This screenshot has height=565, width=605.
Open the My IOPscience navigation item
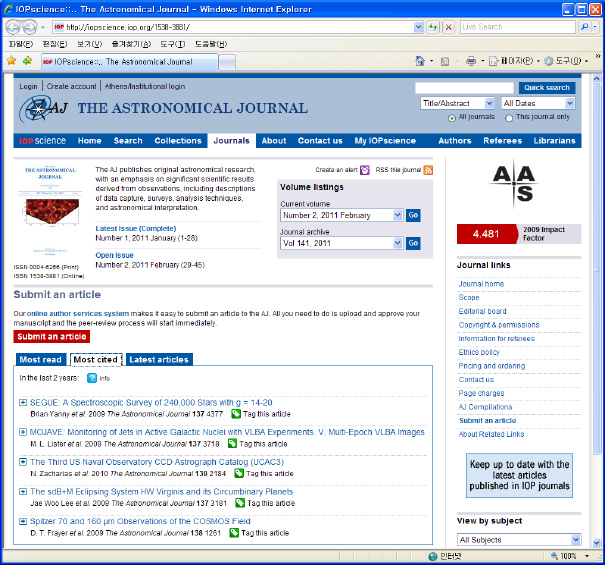pyautogui.click(x=385, y=140)
